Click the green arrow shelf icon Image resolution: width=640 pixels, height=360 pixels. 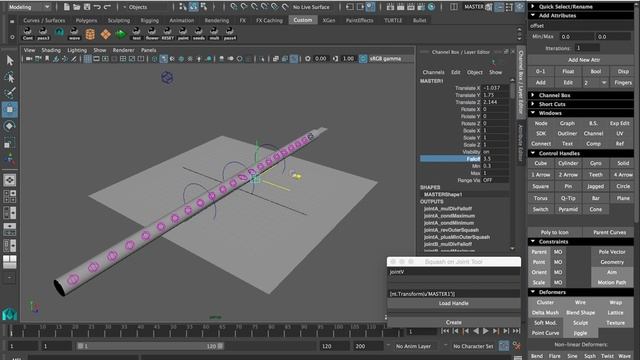point(121,34)
